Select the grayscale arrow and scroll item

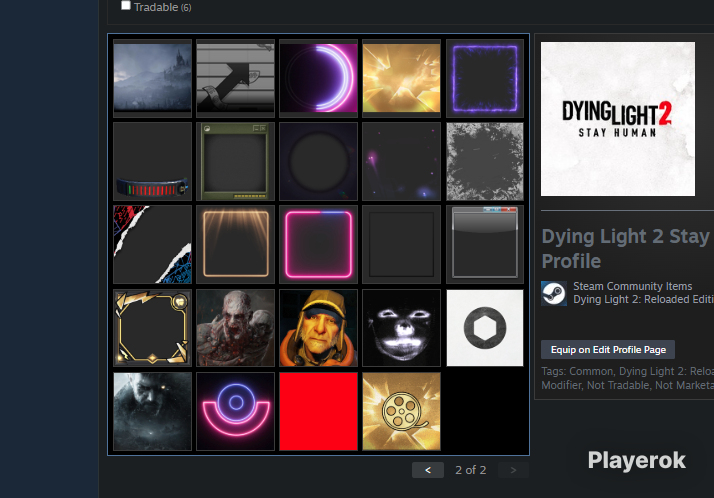235,78
